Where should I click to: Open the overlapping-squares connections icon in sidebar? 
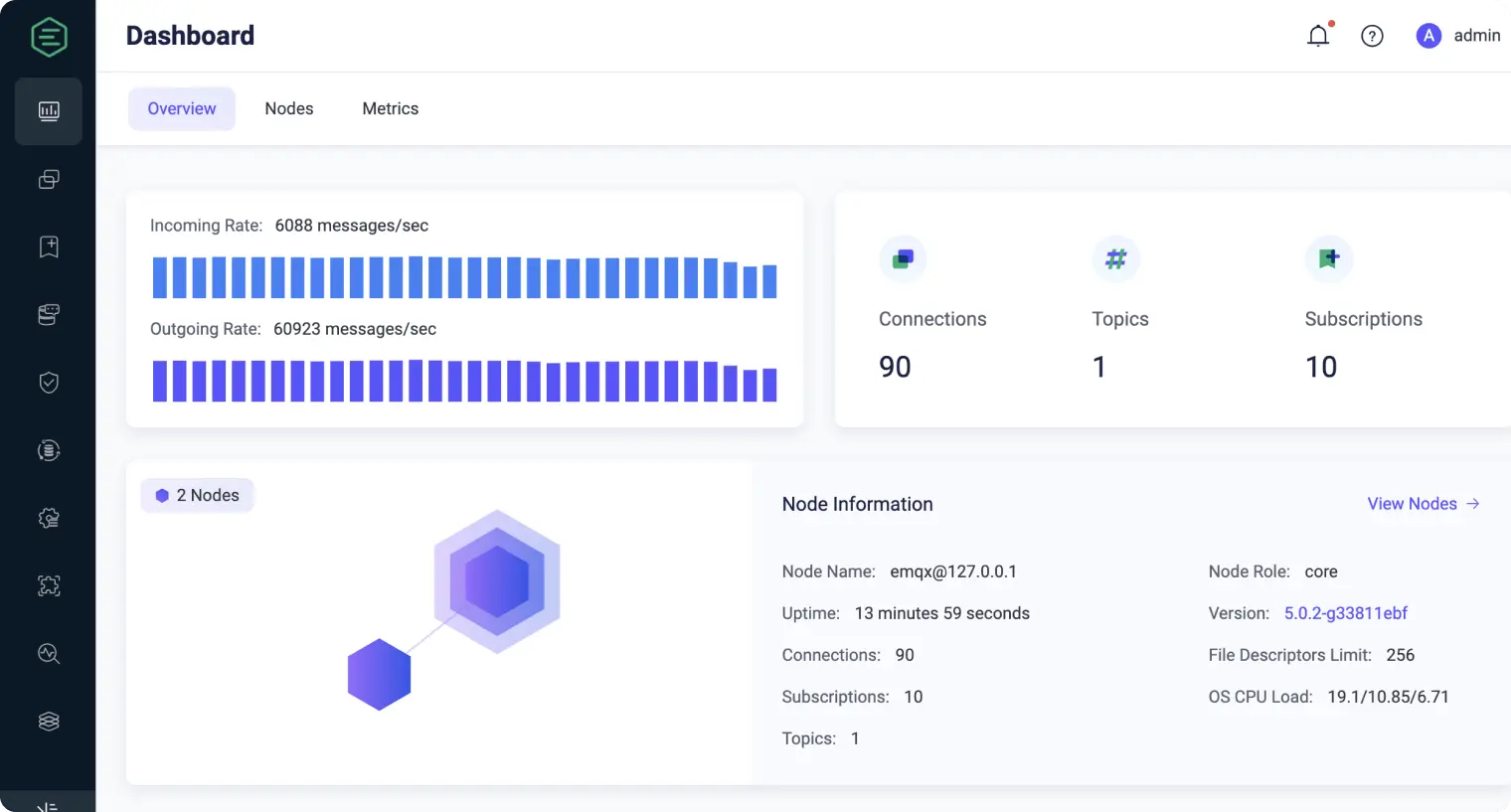[49, 179]
